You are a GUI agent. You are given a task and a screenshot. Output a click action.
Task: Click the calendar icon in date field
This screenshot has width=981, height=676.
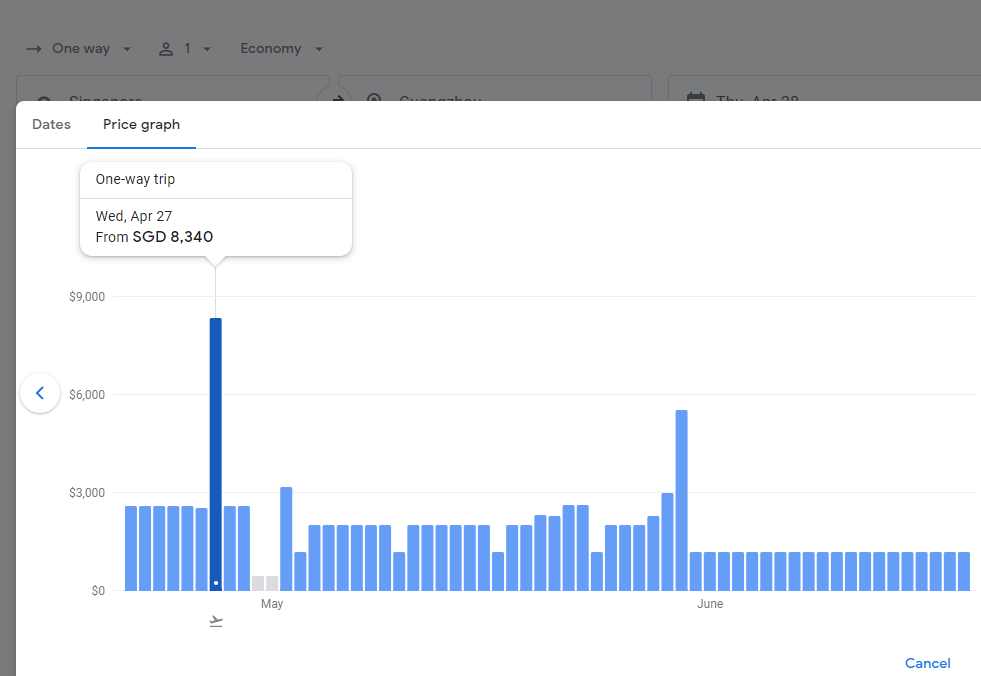696,98
